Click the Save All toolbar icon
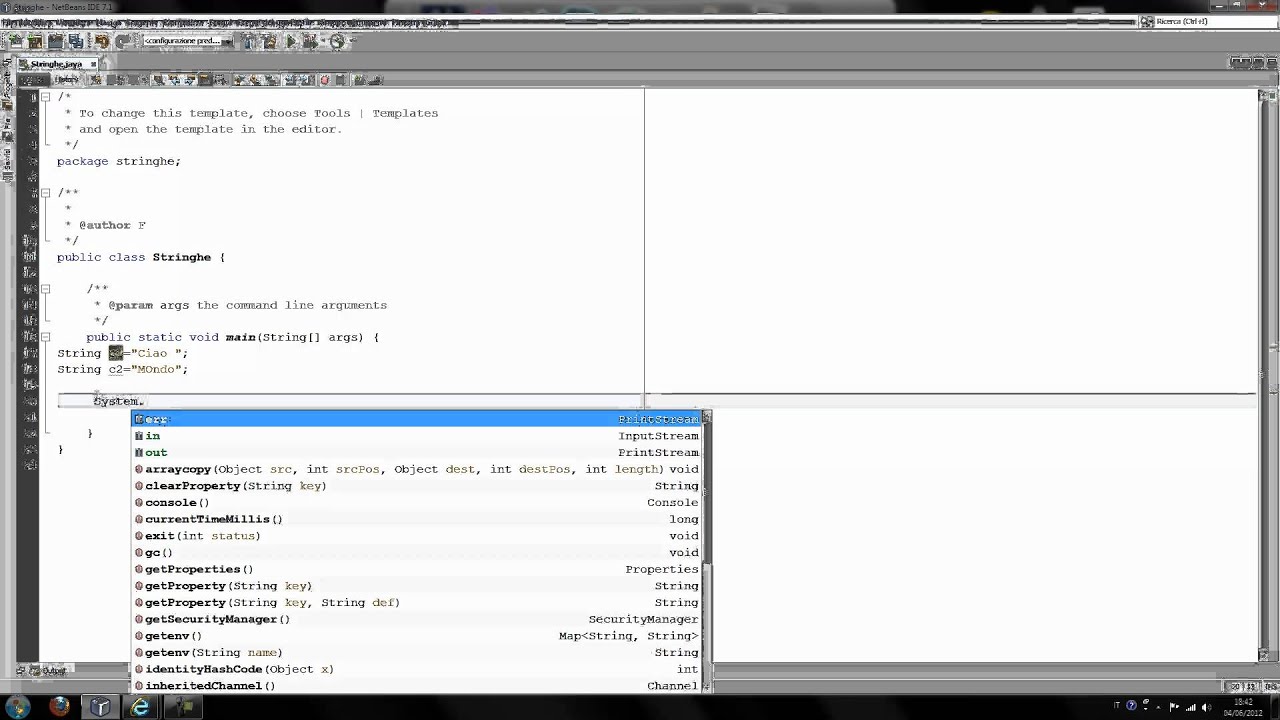 [x=76, y=41]
